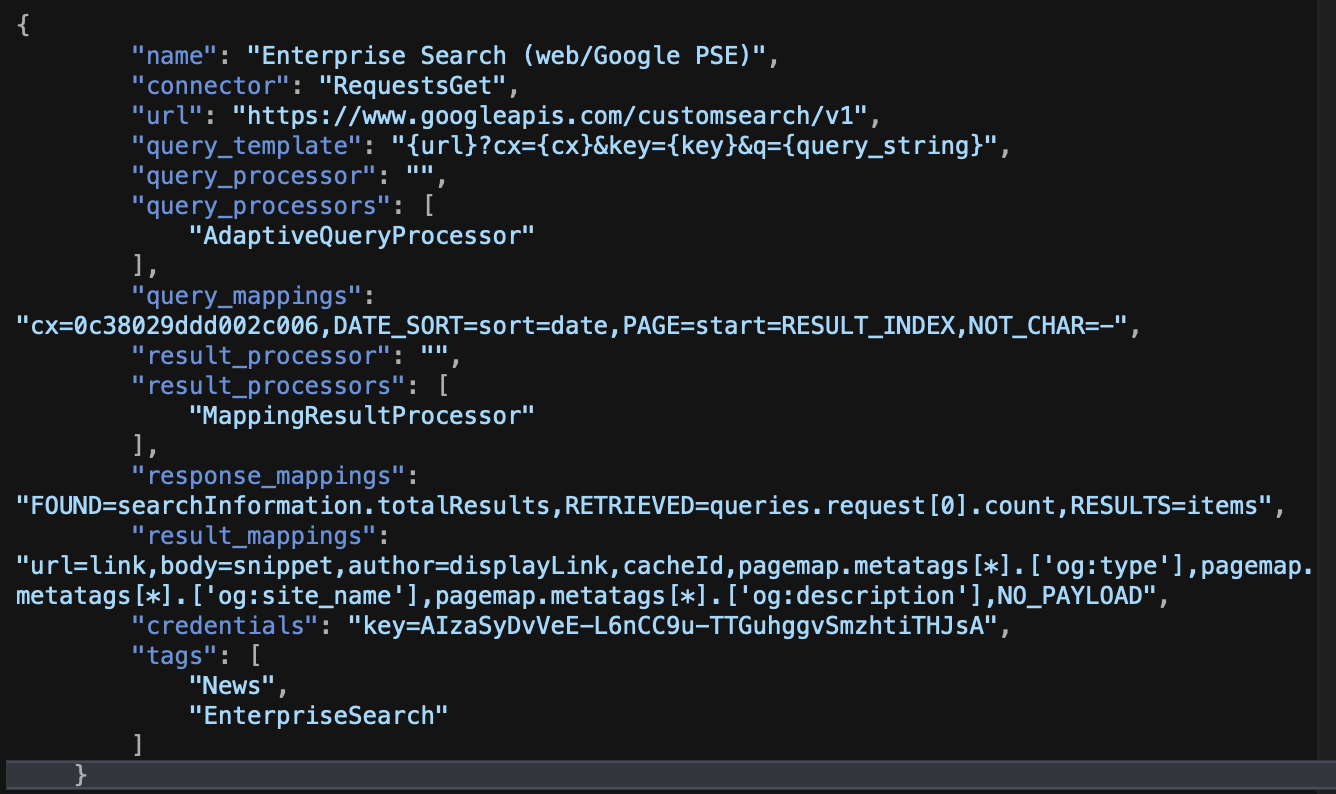Select "AdaptiveQueryProcessor" string
1336x794 pixels.
[362, 236]
